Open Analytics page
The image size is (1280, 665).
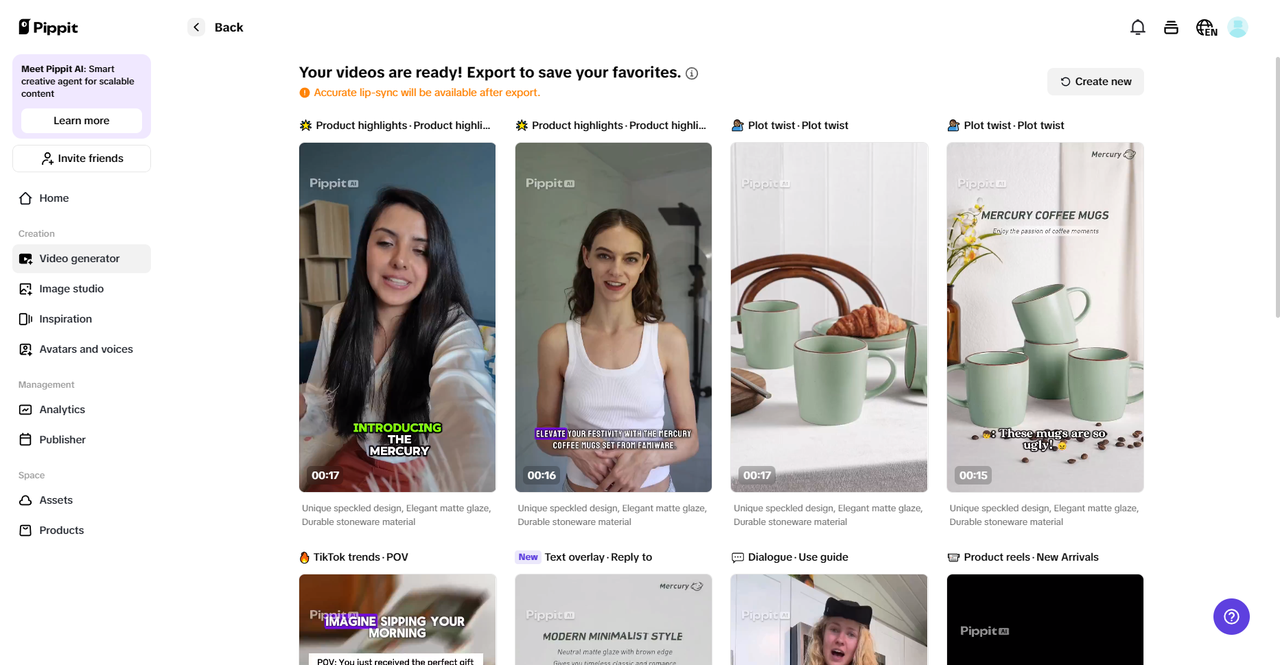tap(82, 409)
